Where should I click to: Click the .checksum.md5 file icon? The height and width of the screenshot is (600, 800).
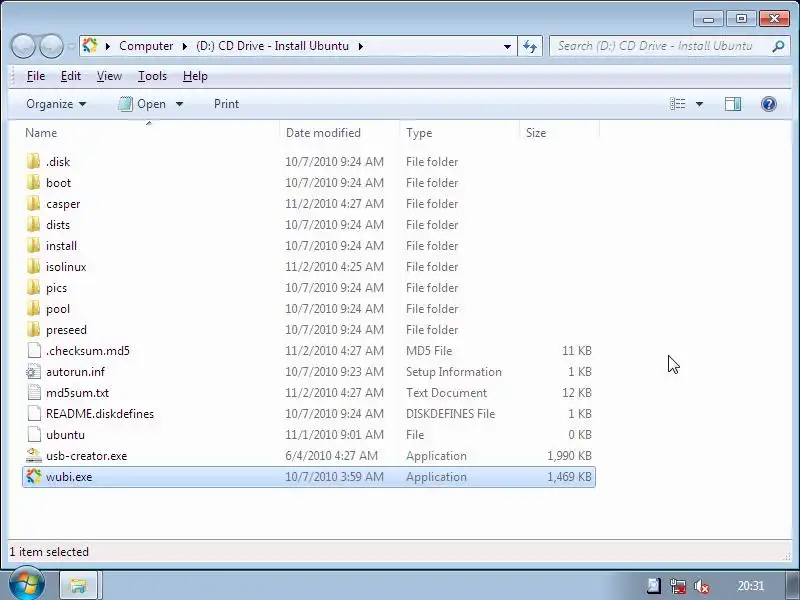click(x=34, y=351)
